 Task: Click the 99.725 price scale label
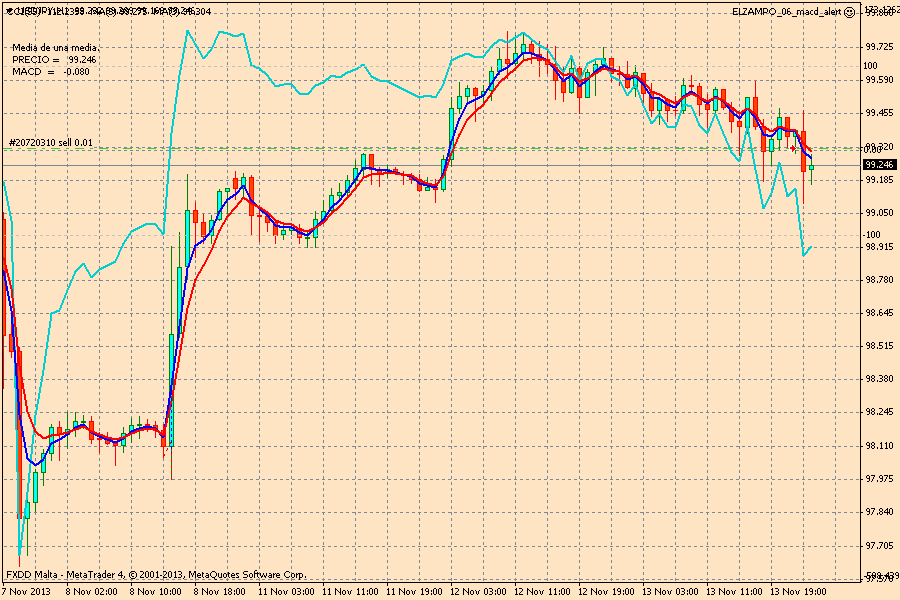click(x=879, y=46)
